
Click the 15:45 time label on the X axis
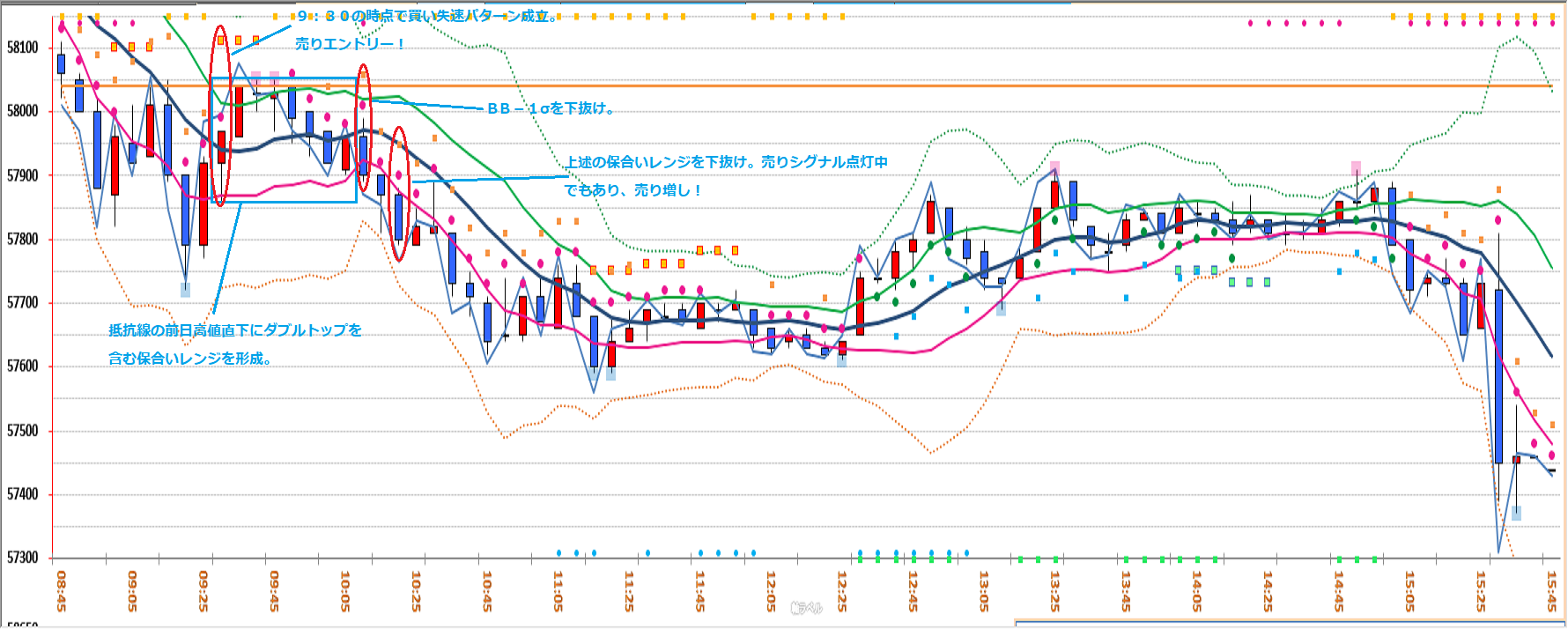[1551, 591]
